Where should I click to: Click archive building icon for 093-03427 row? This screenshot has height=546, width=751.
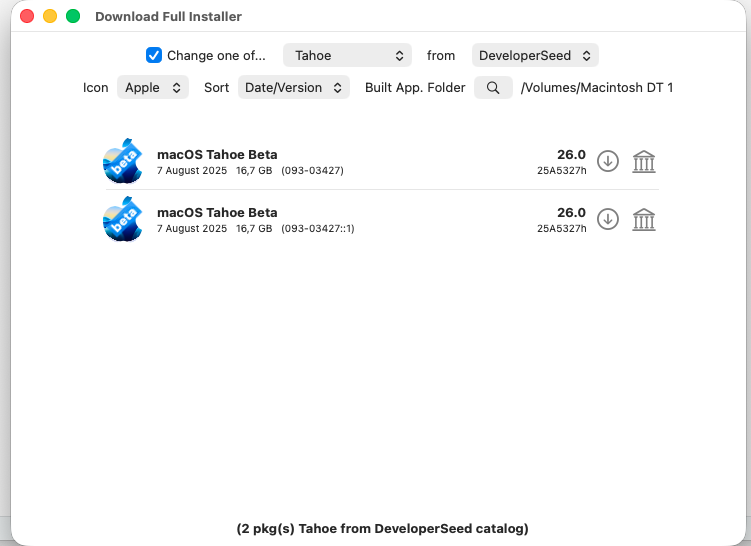point(644,161)
